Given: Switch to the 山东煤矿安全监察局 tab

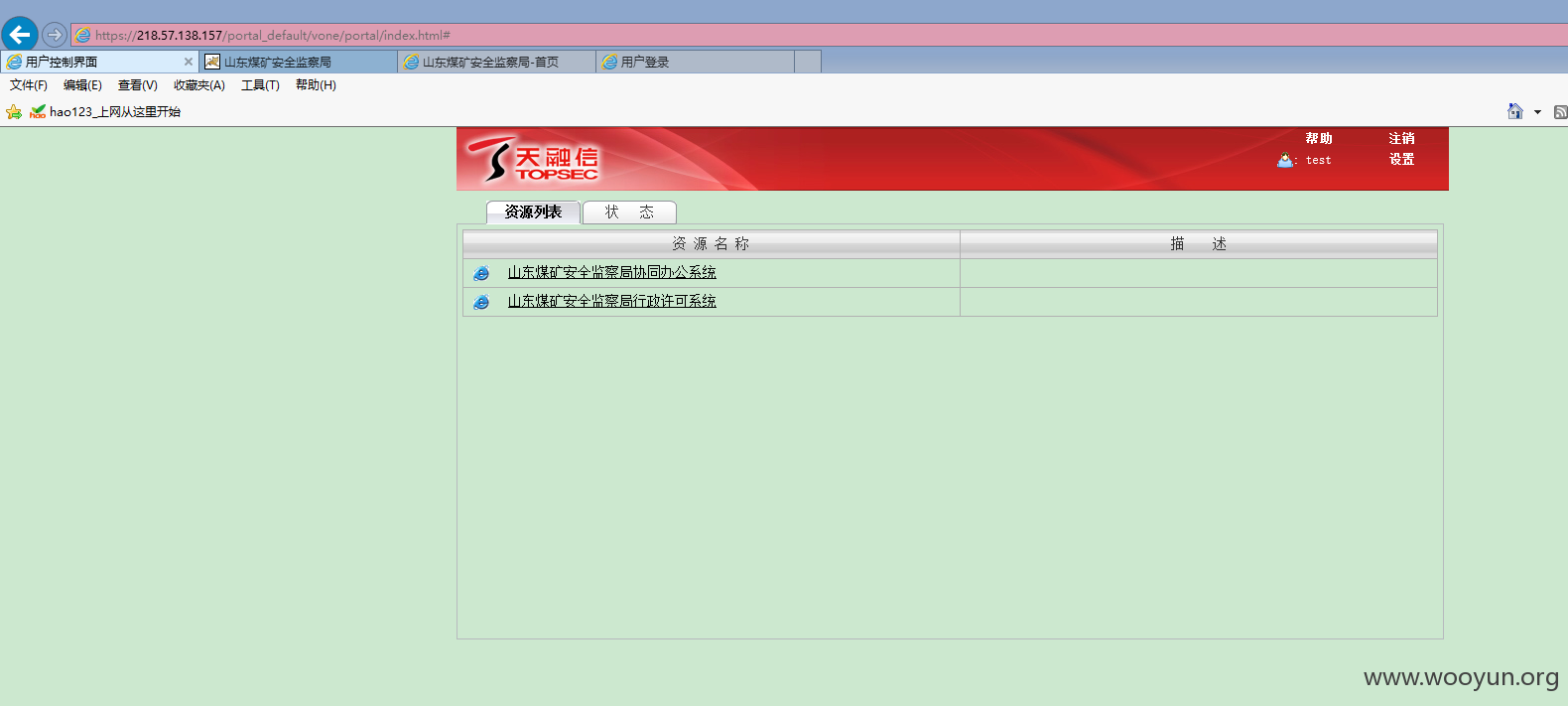Looking at the screenshot, I should [x=298, y=62].
